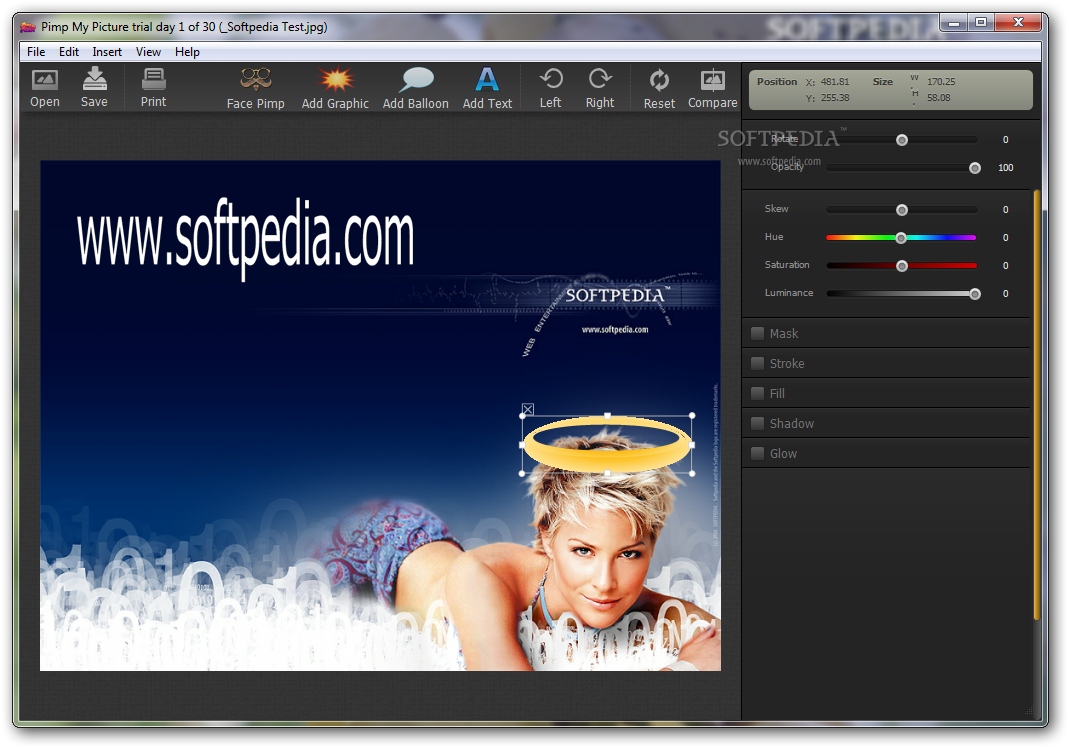Click the top-right handle of the halo selection

pyautogui.click(x=692, y=415)
